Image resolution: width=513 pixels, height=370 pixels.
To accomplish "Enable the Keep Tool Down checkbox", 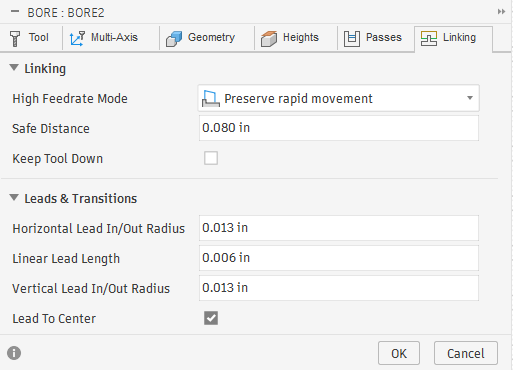I will click(x=211, y=158).
